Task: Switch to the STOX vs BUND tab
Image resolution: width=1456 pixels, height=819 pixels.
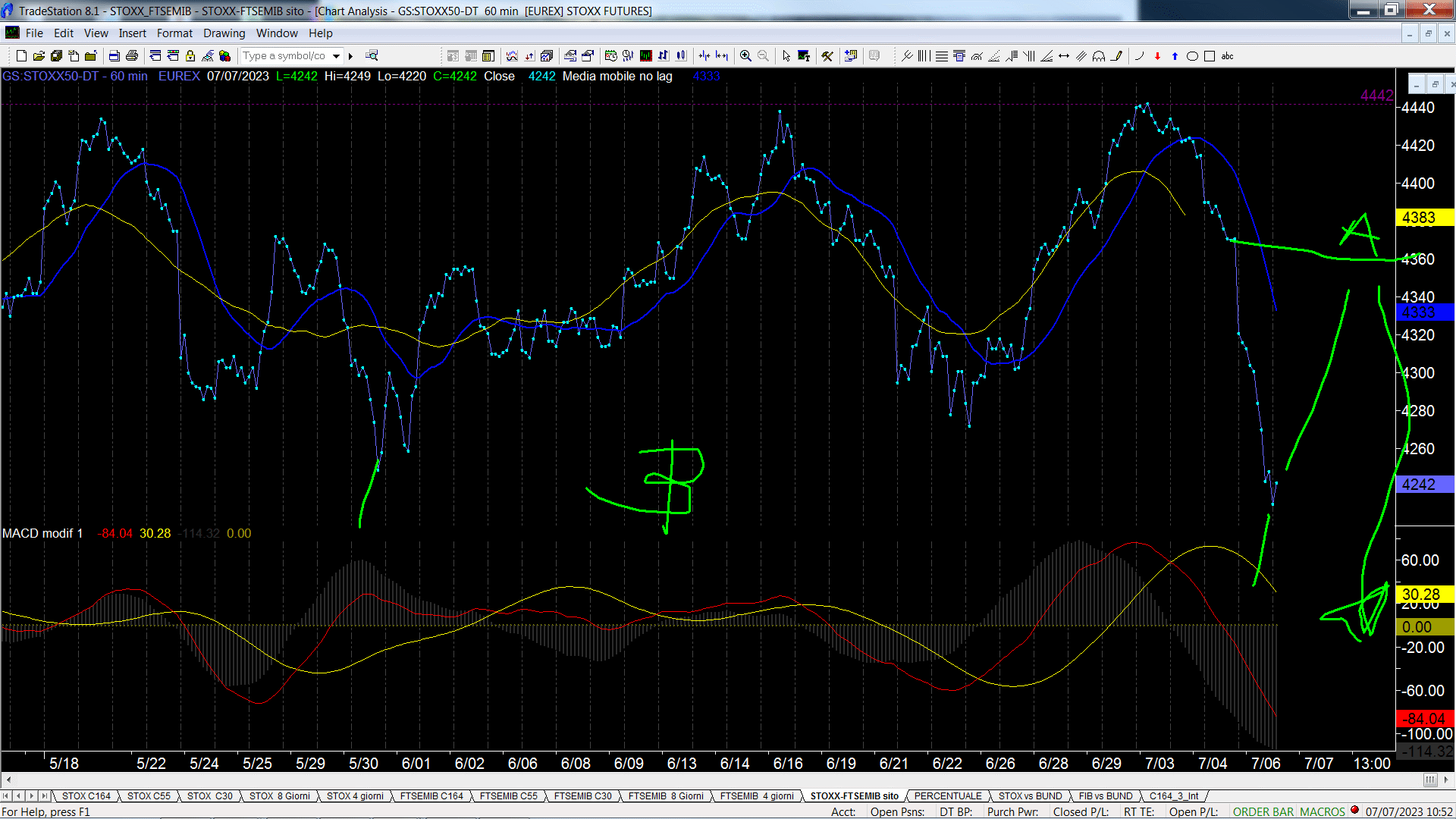Action: pyautogui.click(x=1030, y=795)
